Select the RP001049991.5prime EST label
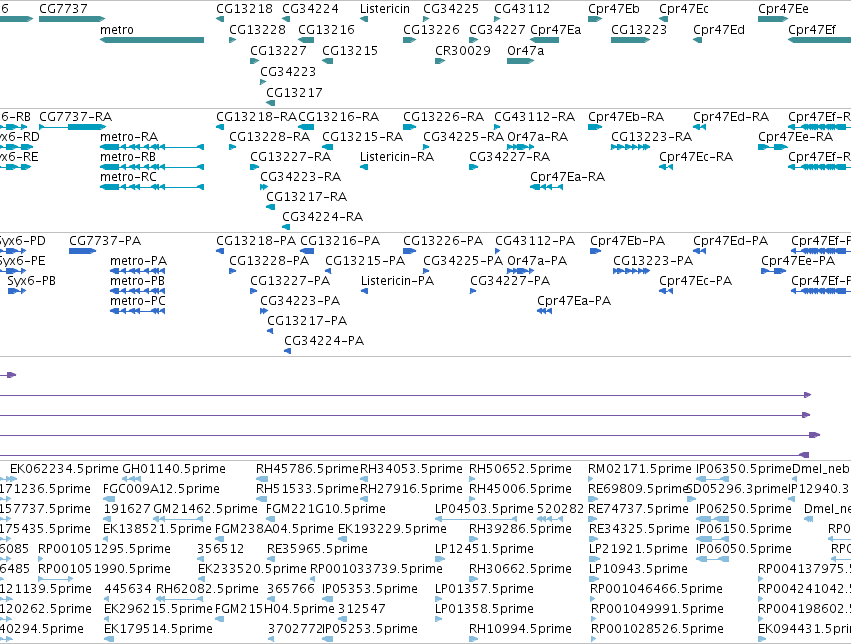Image resolution: width=851 pixels, height=644 pixels. point(657,609)
